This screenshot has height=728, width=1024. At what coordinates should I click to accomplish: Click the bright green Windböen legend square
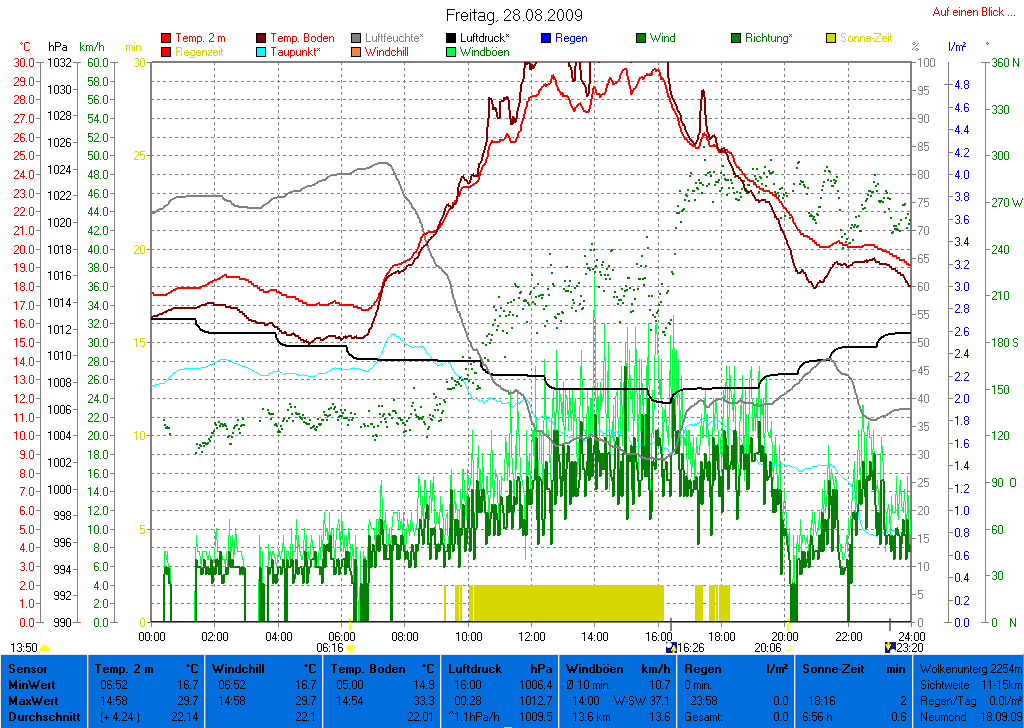pos(450,52)
